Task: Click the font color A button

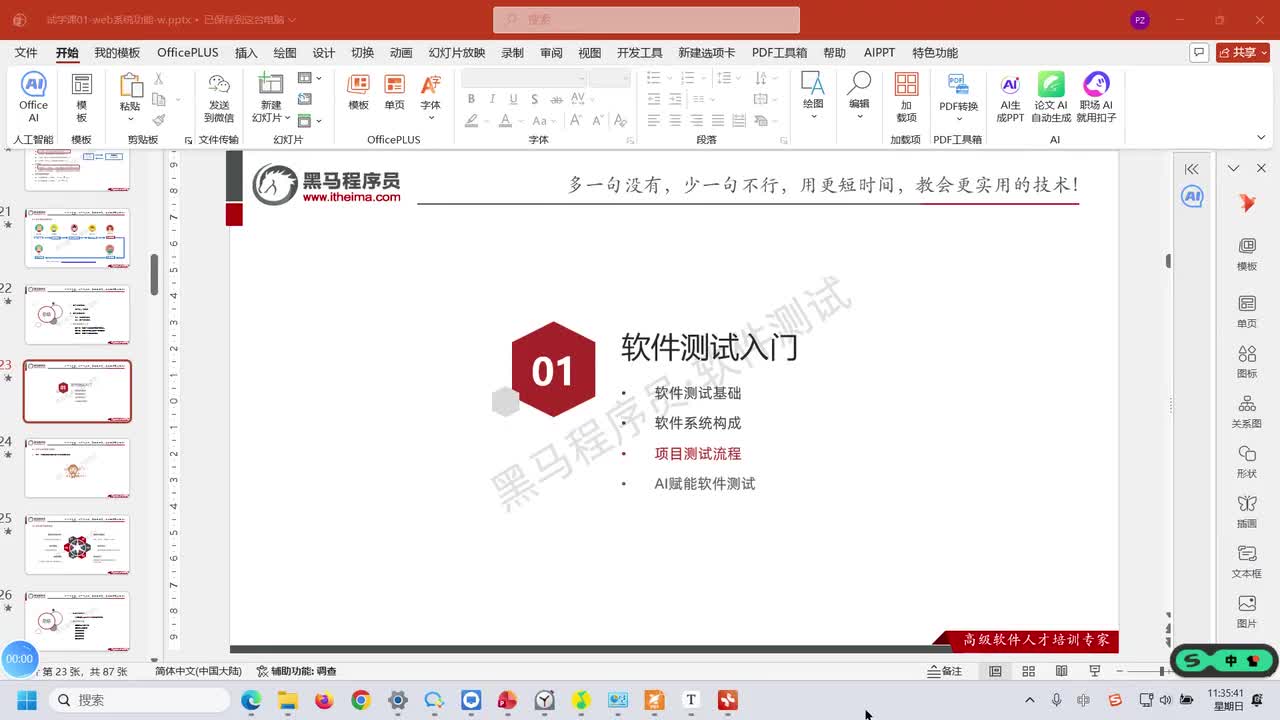Action: (x=505, y=120)
